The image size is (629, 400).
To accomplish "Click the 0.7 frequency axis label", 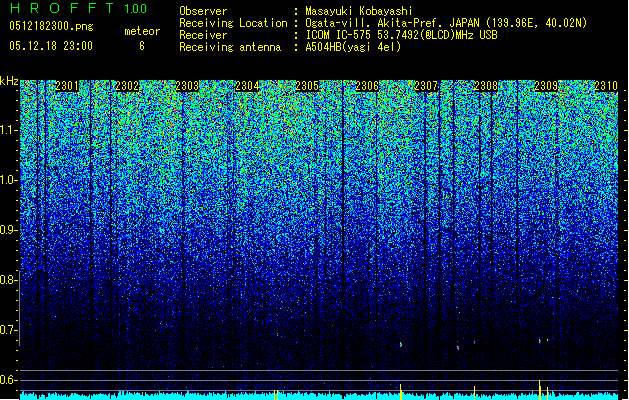I will [x=8, y=330].
